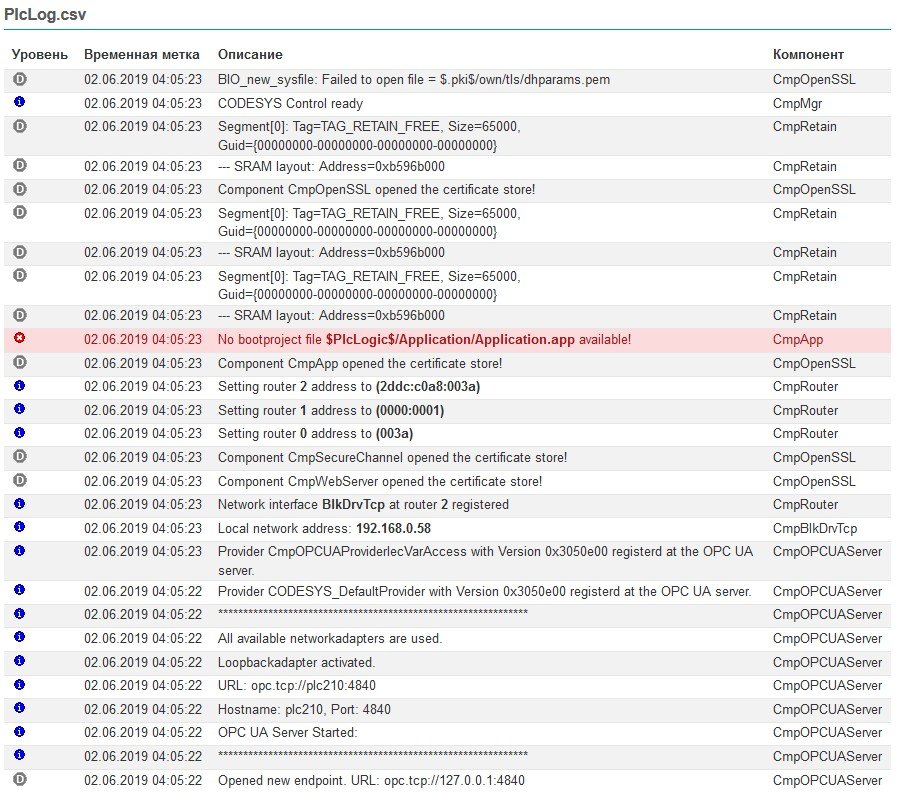Click the 'Временная метка' column header
The image size is (898, 792).
pos(142,55)
